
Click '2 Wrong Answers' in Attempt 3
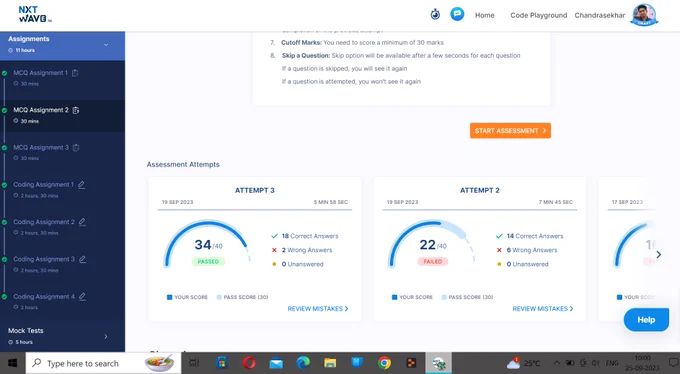pyautogui.click(x=307, y=250)
